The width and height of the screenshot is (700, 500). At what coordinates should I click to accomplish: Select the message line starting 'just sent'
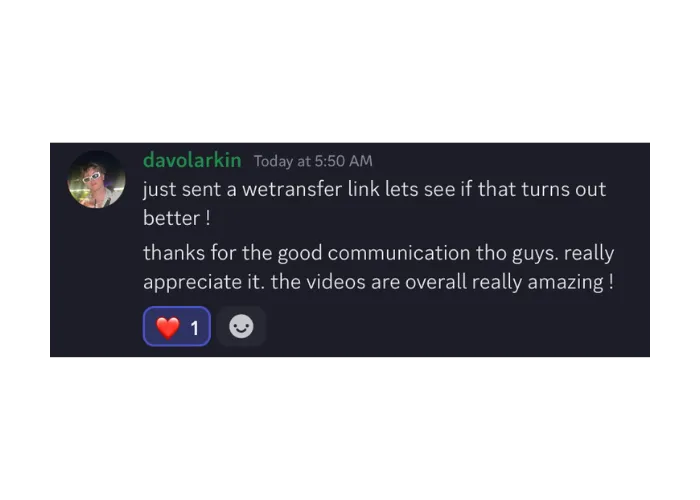374,189
